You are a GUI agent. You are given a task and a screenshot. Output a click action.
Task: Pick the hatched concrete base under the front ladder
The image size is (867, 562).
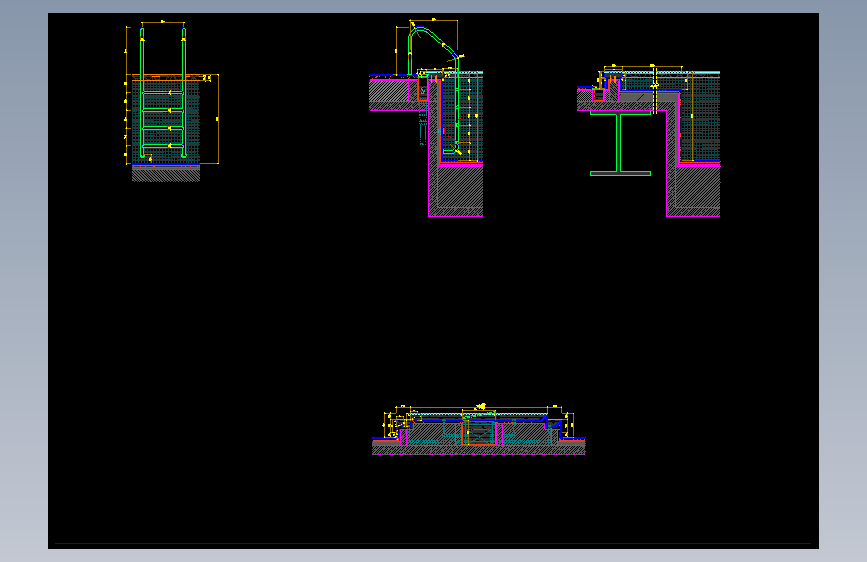coord(166,175)
